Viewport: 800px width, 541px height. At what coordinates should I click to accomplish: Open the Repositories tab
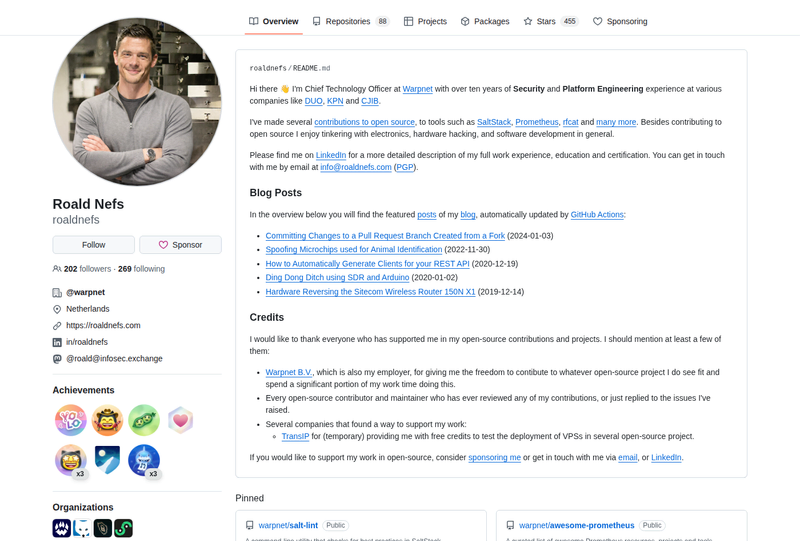pos(351,21)
